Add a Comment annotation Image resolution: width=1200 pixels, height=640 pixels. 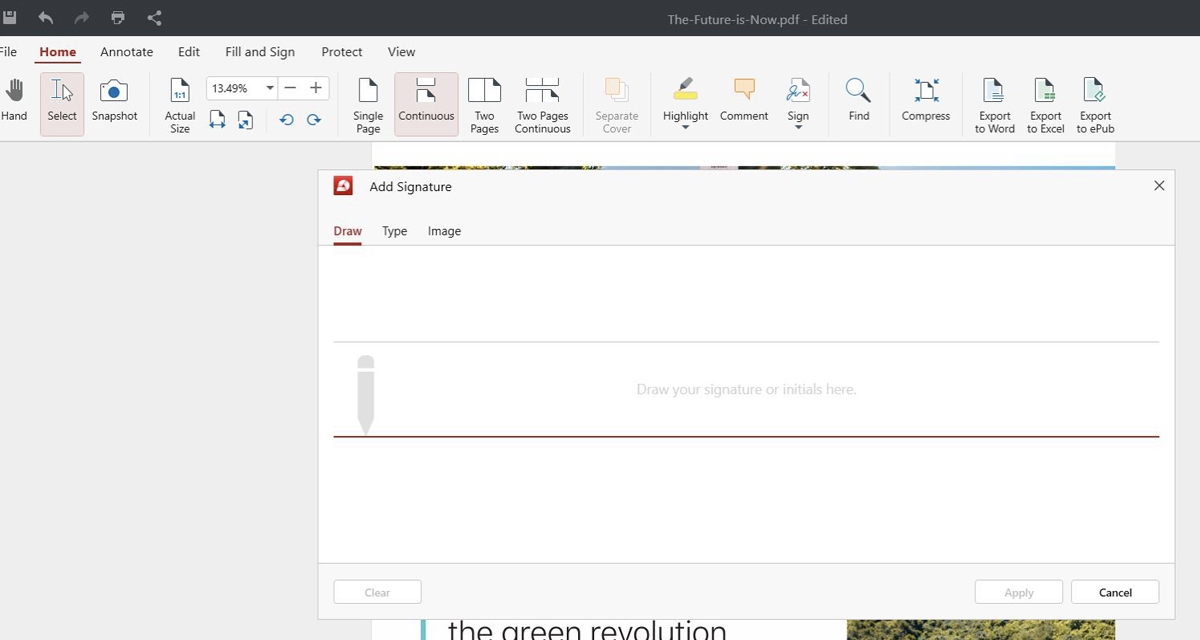pos(743,100)
